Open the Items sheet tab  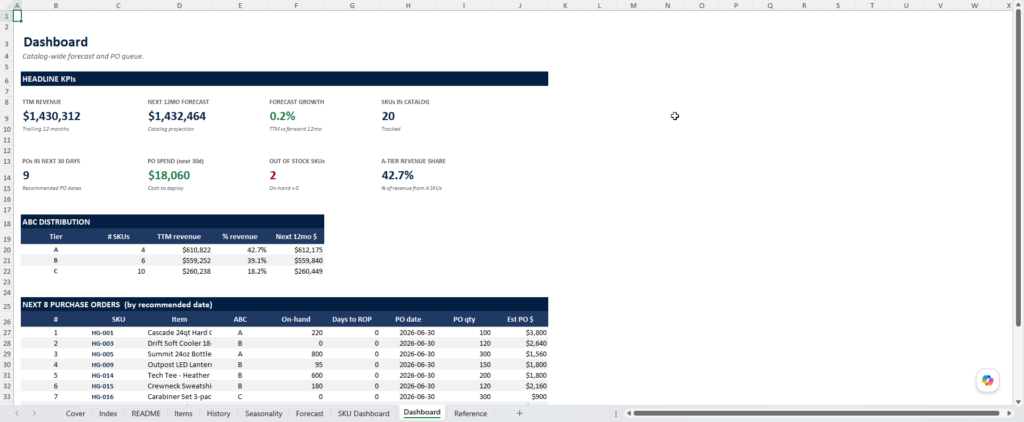184,414
